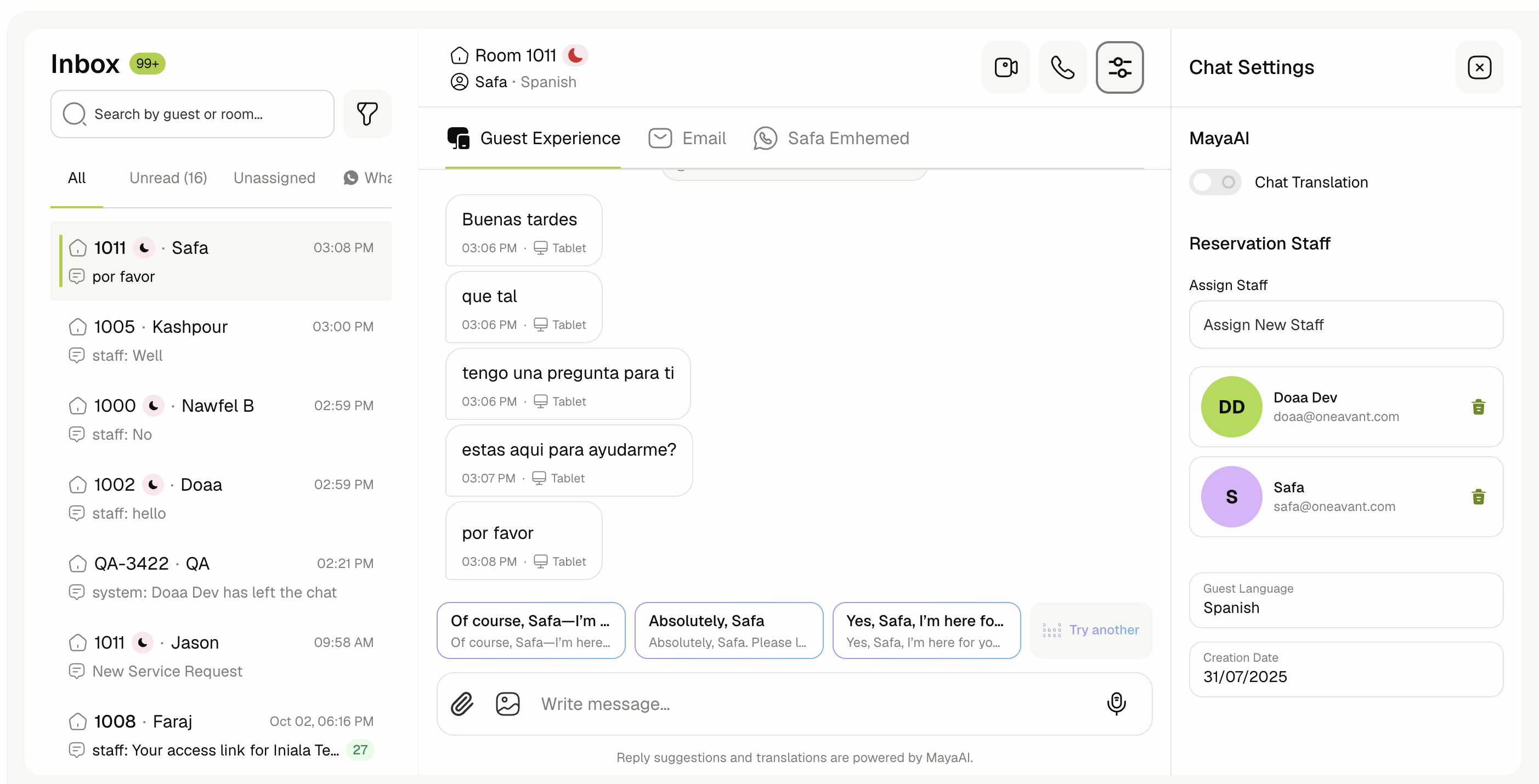Open the inbox filter funnel icon
The image size is (1539, 784).
[367, 114]
